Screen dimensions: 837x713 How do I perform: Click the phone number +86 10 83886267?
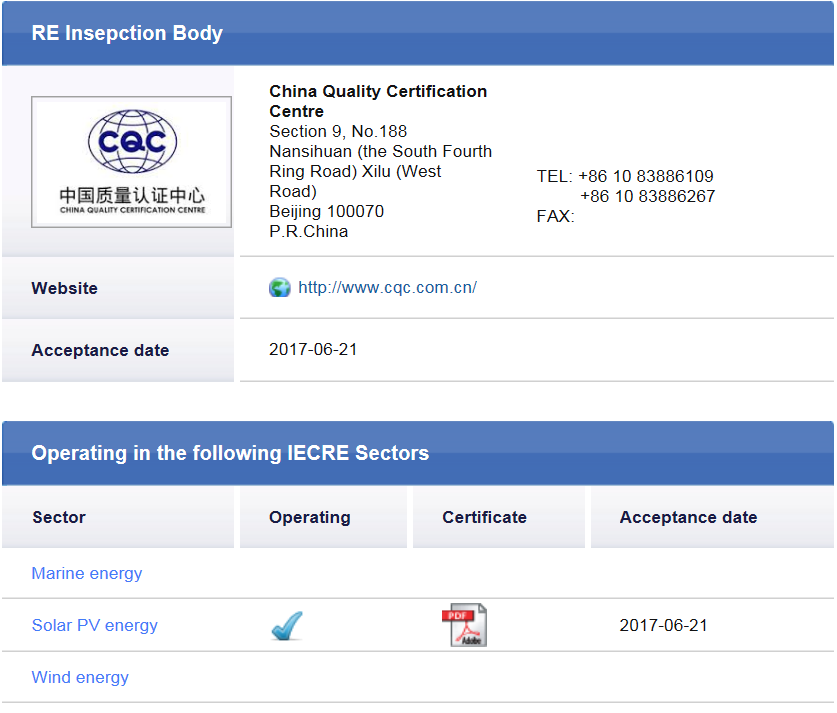tap(648, 197)
